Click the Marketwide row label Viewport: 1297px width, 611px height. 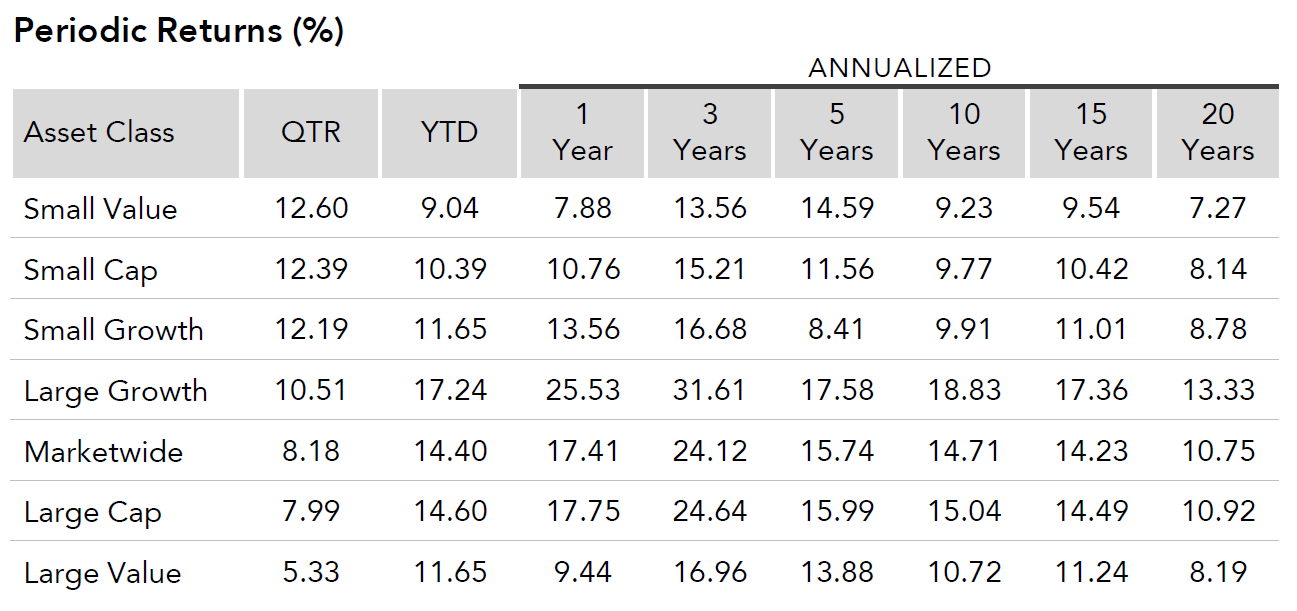coord(103,451)
